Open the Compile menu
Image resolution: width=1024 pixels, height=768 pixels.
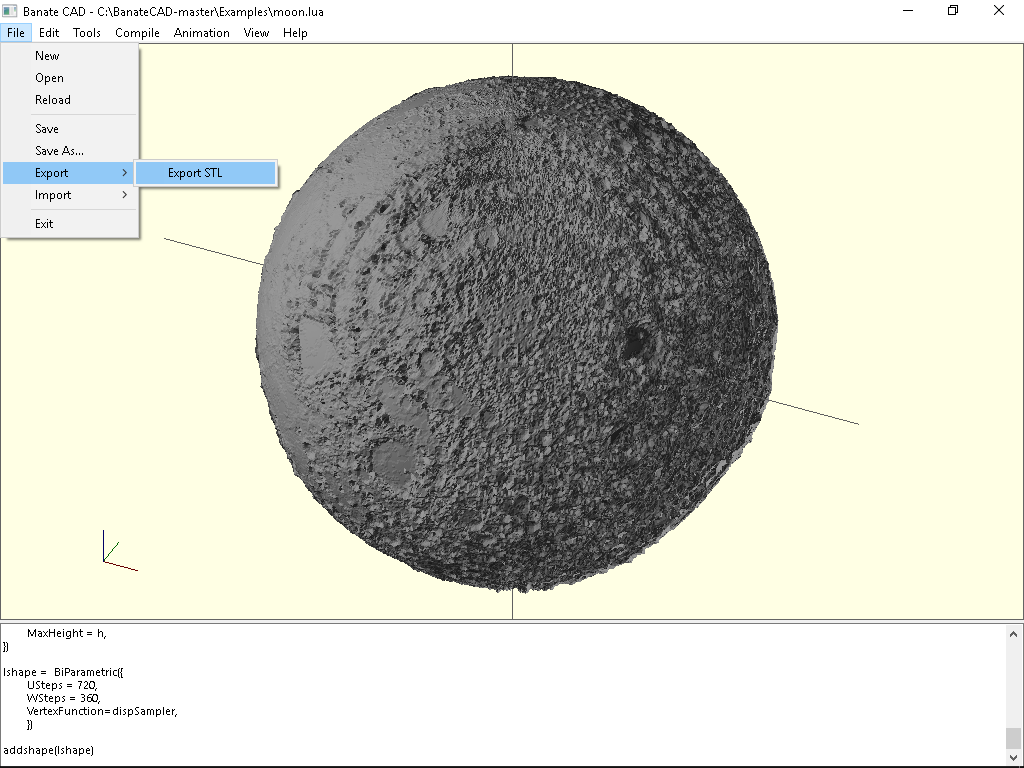click(x=137, y=32)
